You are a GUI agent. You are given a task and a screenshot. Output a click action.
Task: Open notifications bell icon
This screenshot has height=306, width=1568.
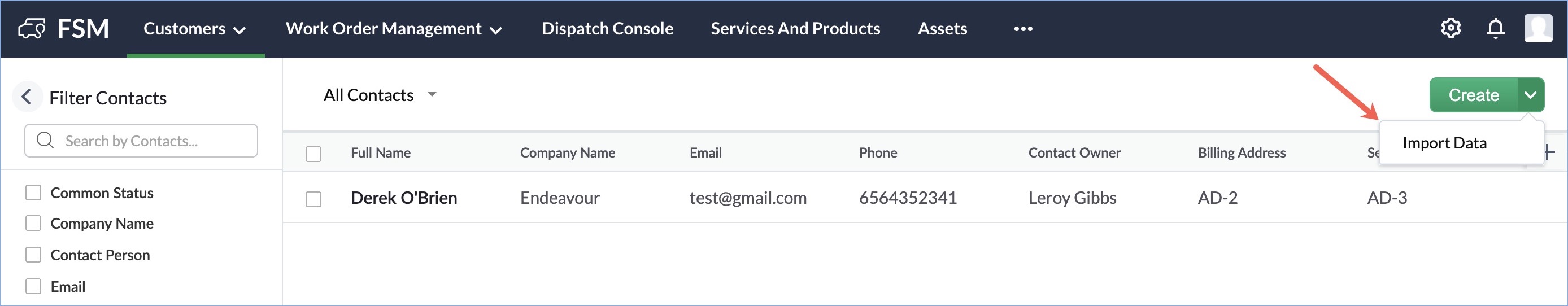1495,29
